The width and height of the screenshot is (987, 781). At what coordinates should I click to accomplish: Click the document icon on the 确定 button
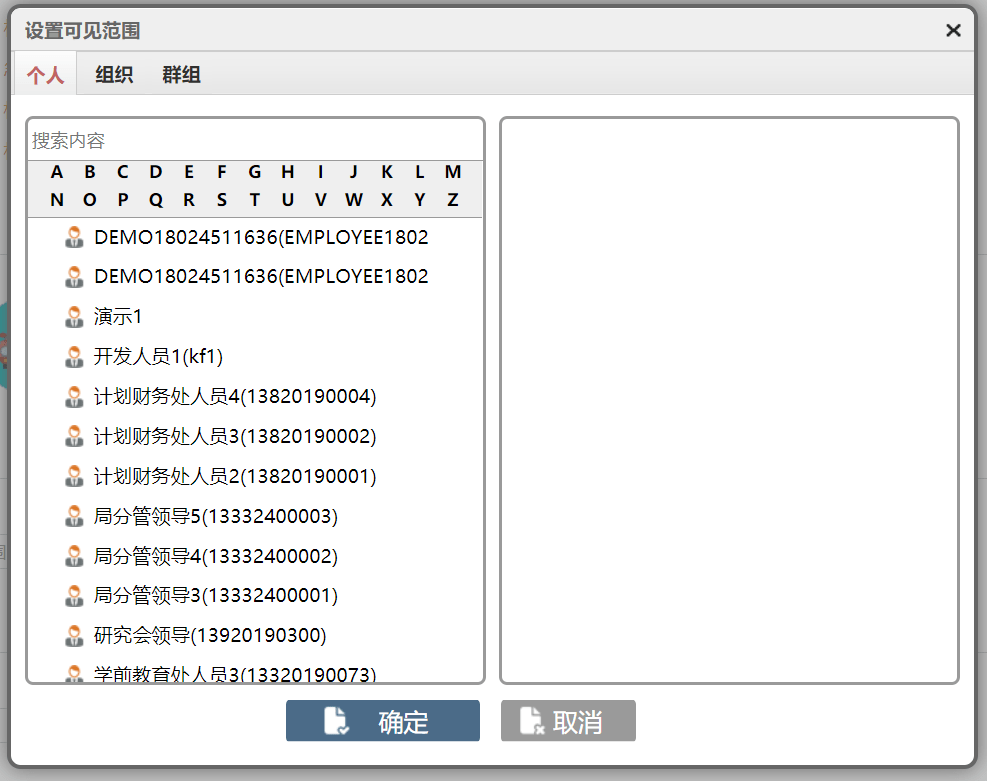(x=336, y=721)
